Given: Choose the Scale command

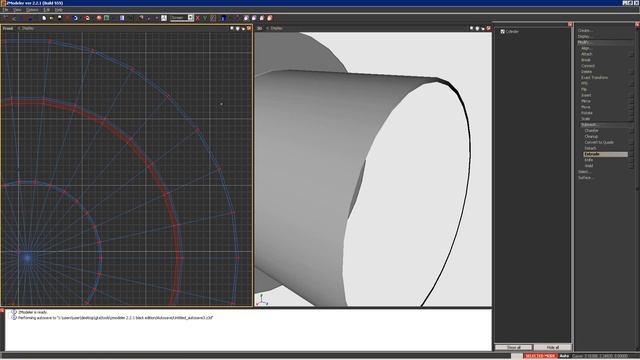Looking at the screenshot, I should click(x=586, y=118).
